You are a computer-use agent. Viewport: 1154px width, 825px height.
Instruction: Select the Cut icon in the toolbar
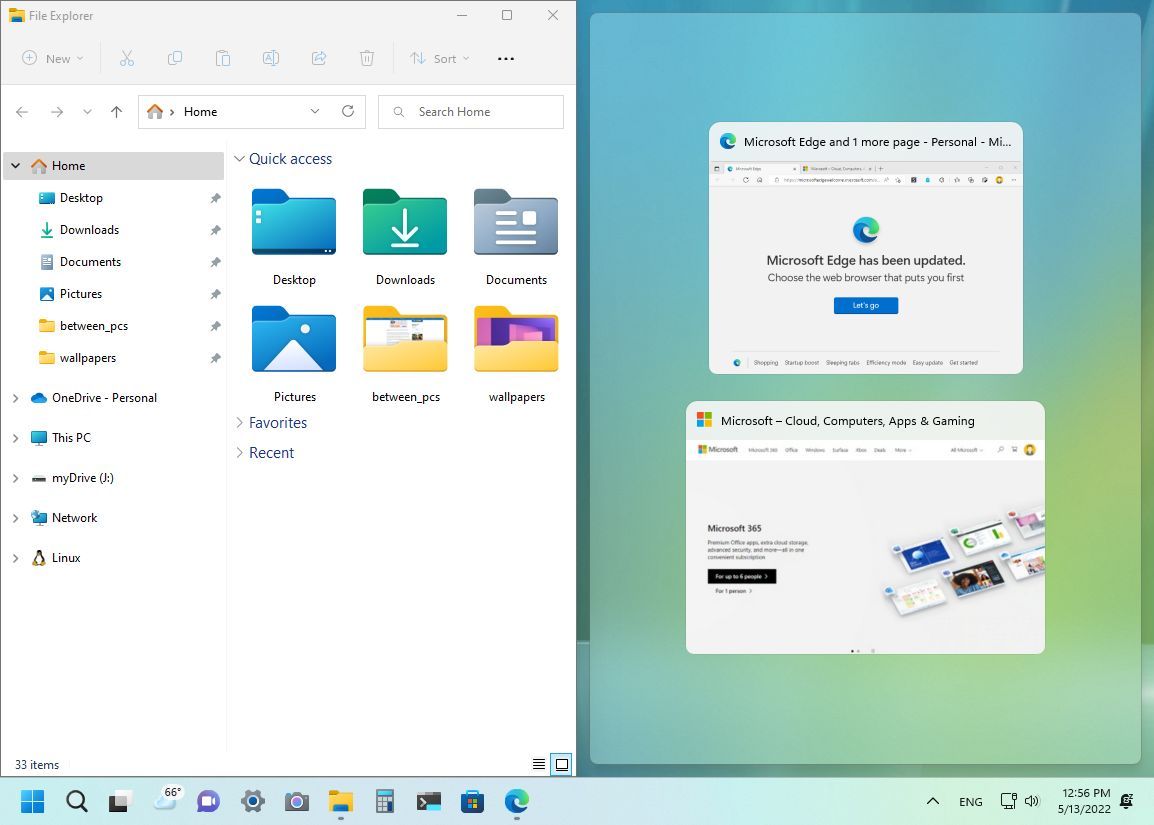(x=127, y=58)
